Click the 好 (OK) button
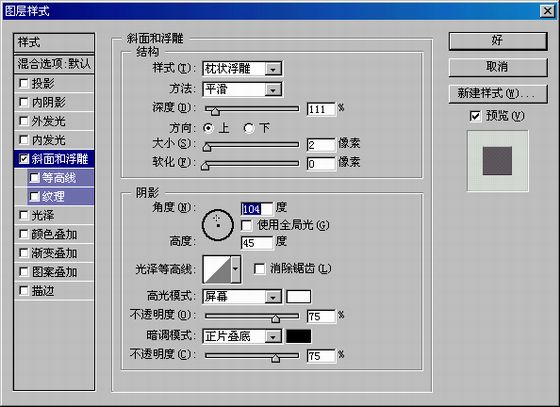 pos(498,41)
